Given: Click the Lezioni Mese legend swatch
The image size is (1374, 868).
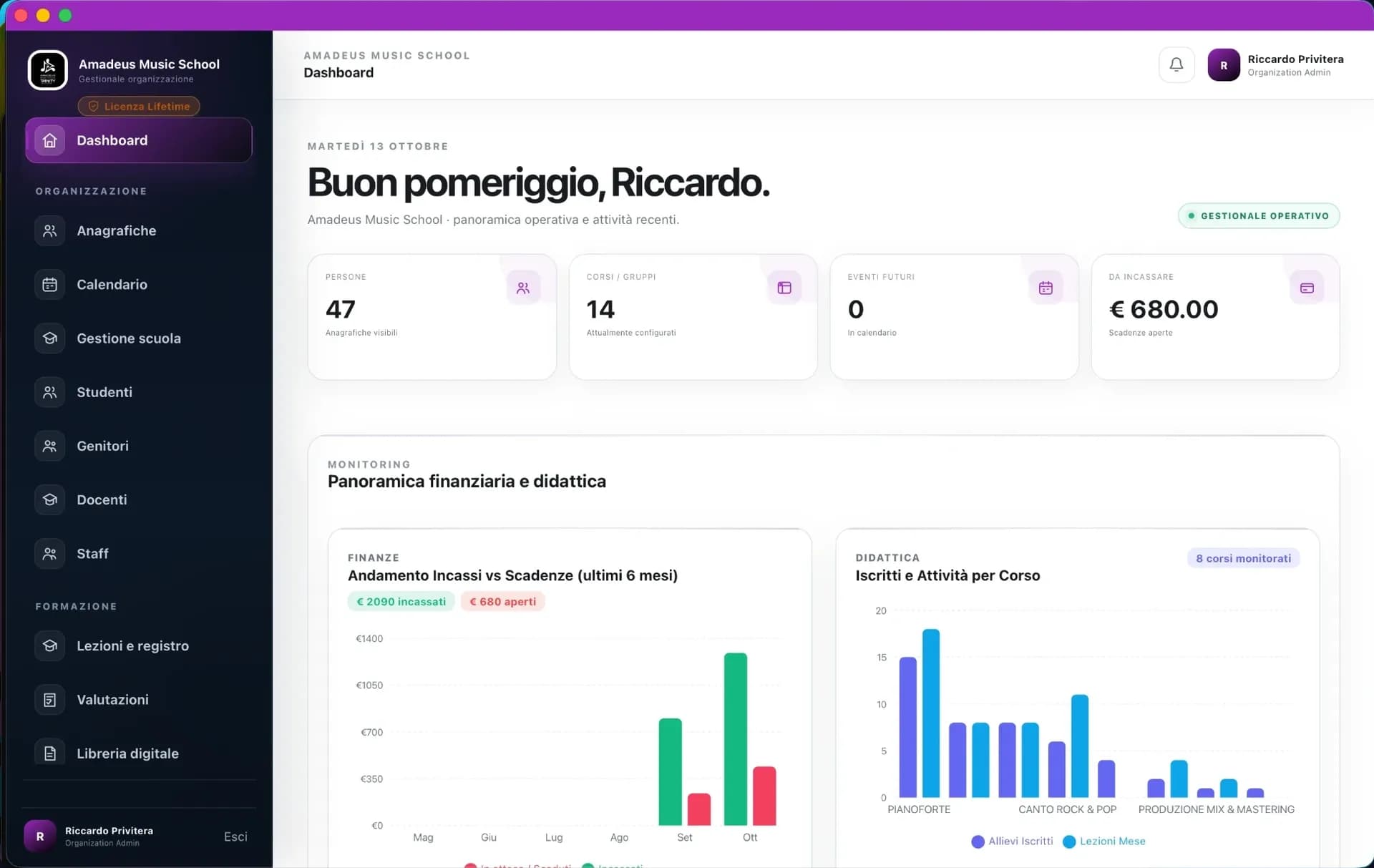Looking at the screenshot, I should (x=1069, y=842).
